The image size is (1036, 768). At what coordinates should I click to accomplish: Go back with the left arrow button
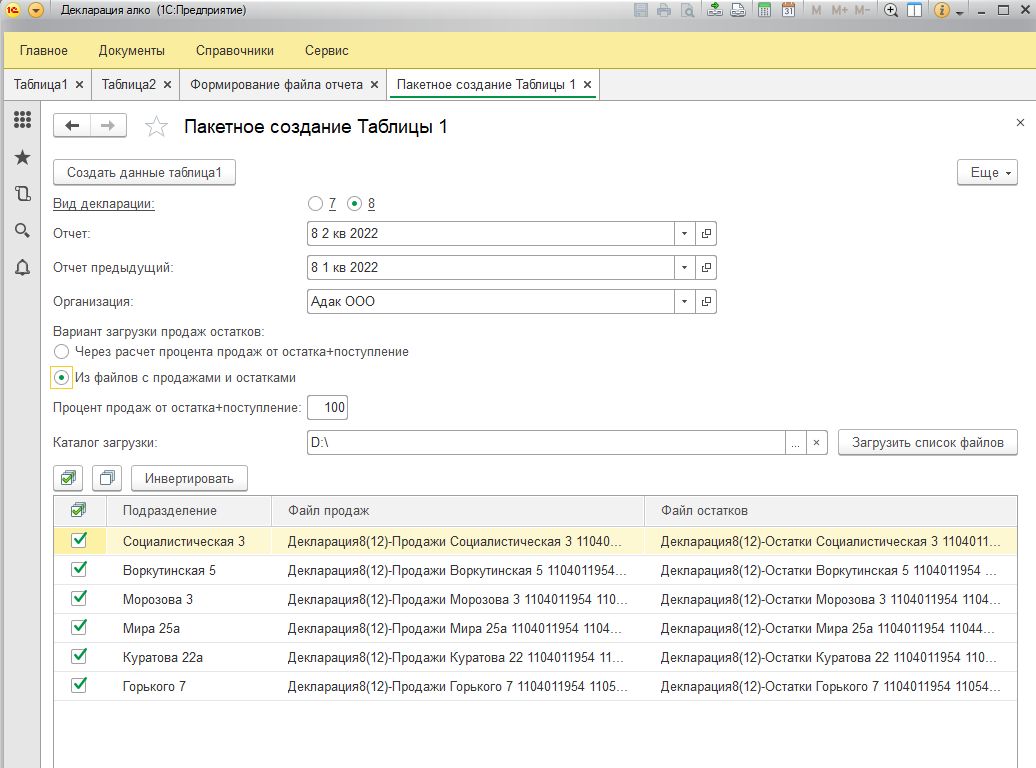click(x=71, y=126)
